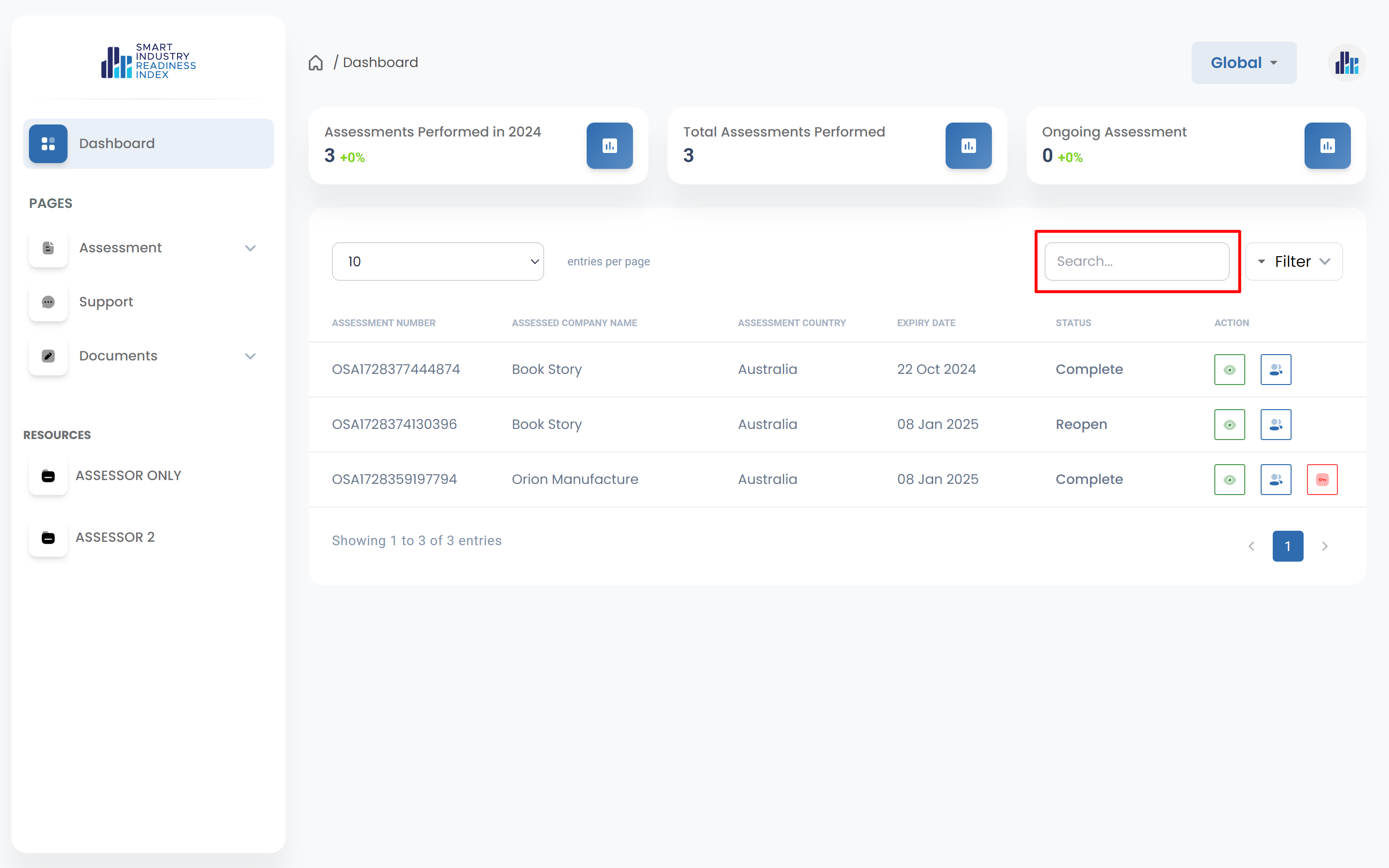Image resolution: width=1389 pixels, height=868 pixels.
Task: Click chart icon on Assessments Performed in 2024 card
Action: [x=609, y=146]
